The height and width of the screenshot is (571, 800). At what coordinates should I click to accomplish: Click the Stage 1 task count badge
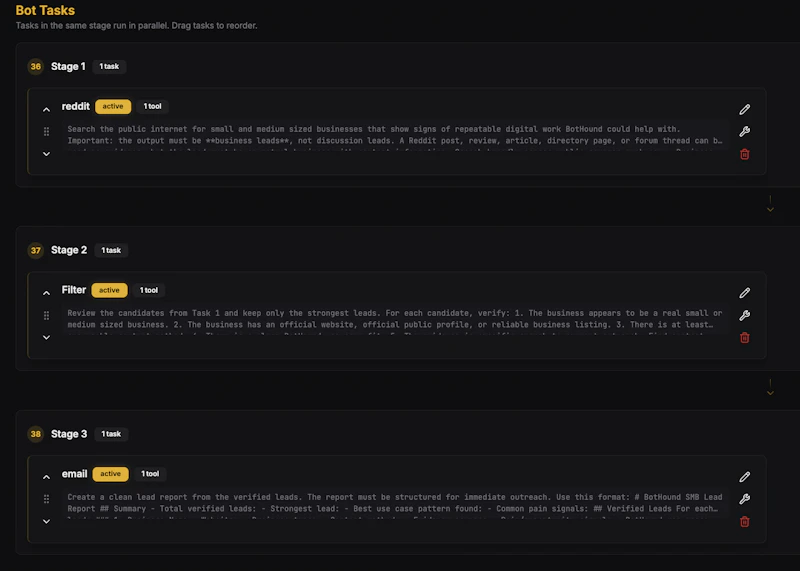coord(109,66)
